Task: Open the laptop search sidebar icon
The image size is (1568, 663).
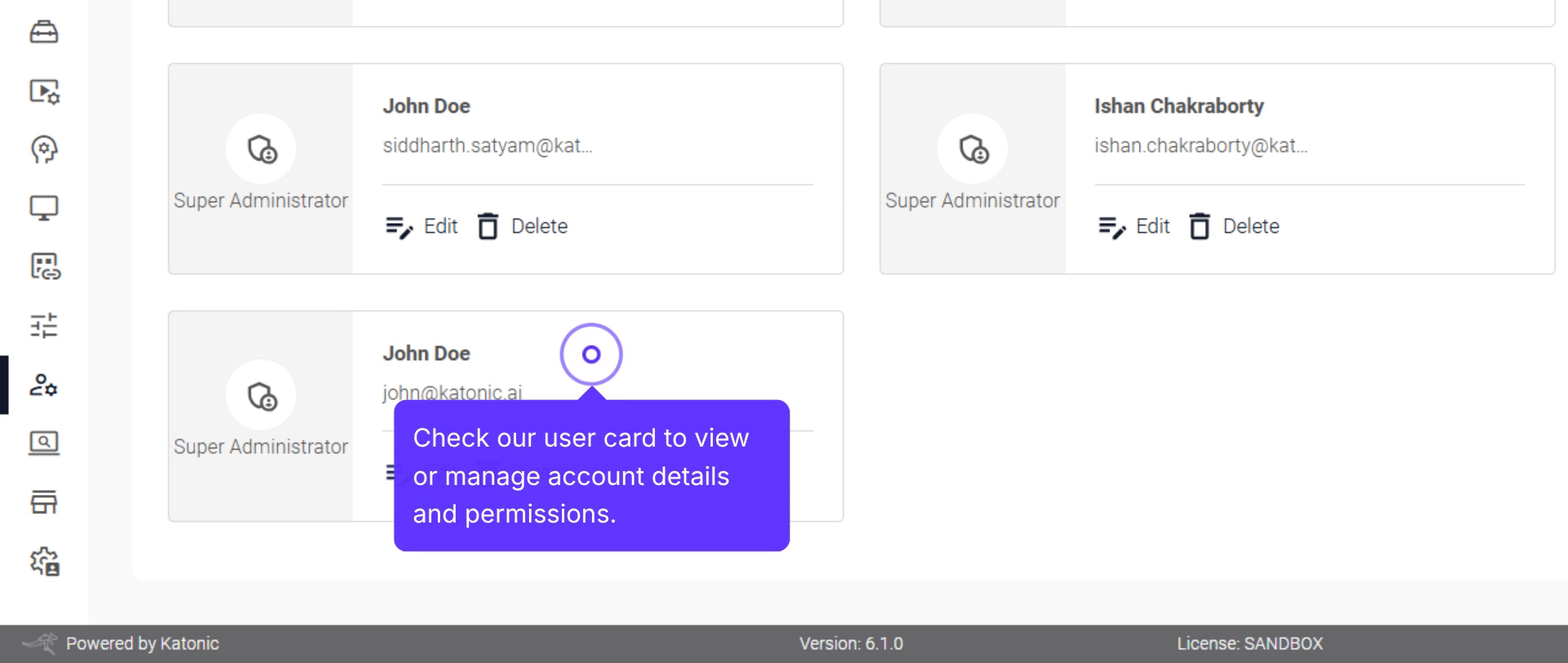Action: click(44, 443)
